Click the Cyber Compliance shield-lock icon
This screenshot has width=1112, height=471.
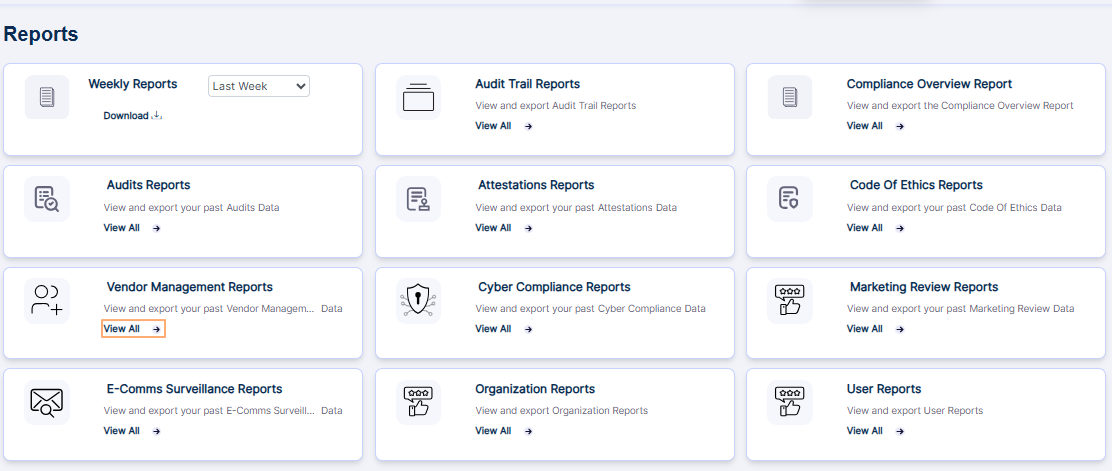click(418, 301)
